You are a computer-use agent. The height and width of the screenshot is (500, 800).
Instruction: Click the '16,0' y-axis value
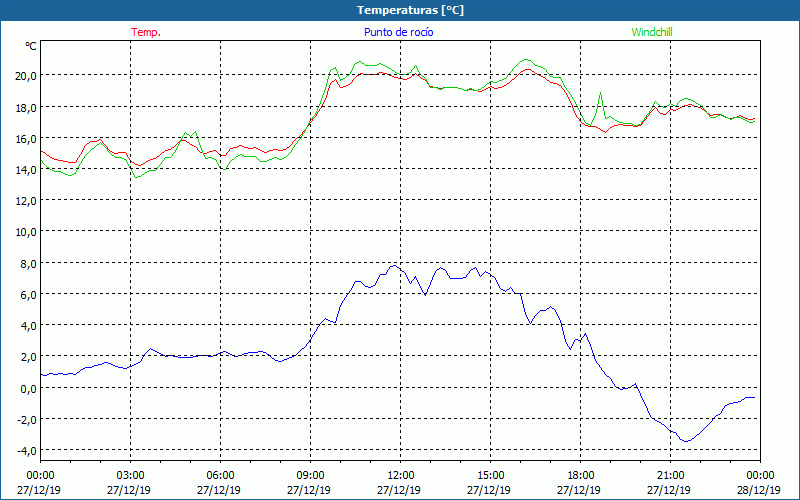pyautogui.click(x=26, y=138)
